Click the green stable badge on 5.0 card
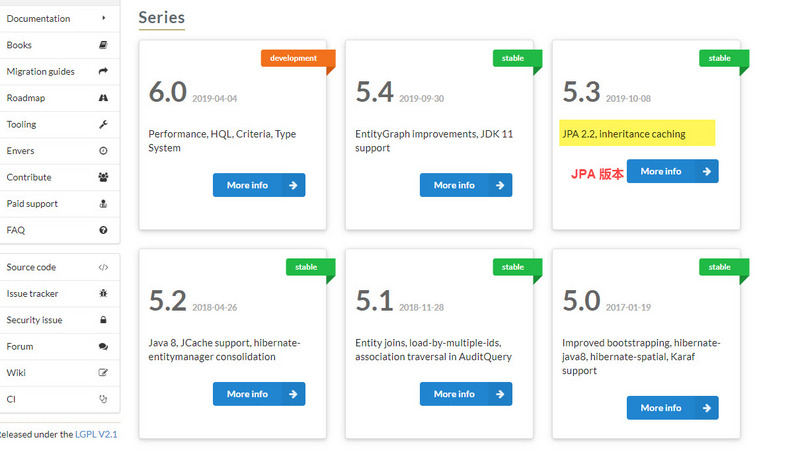The image size is (800, 458). point(723,267)
